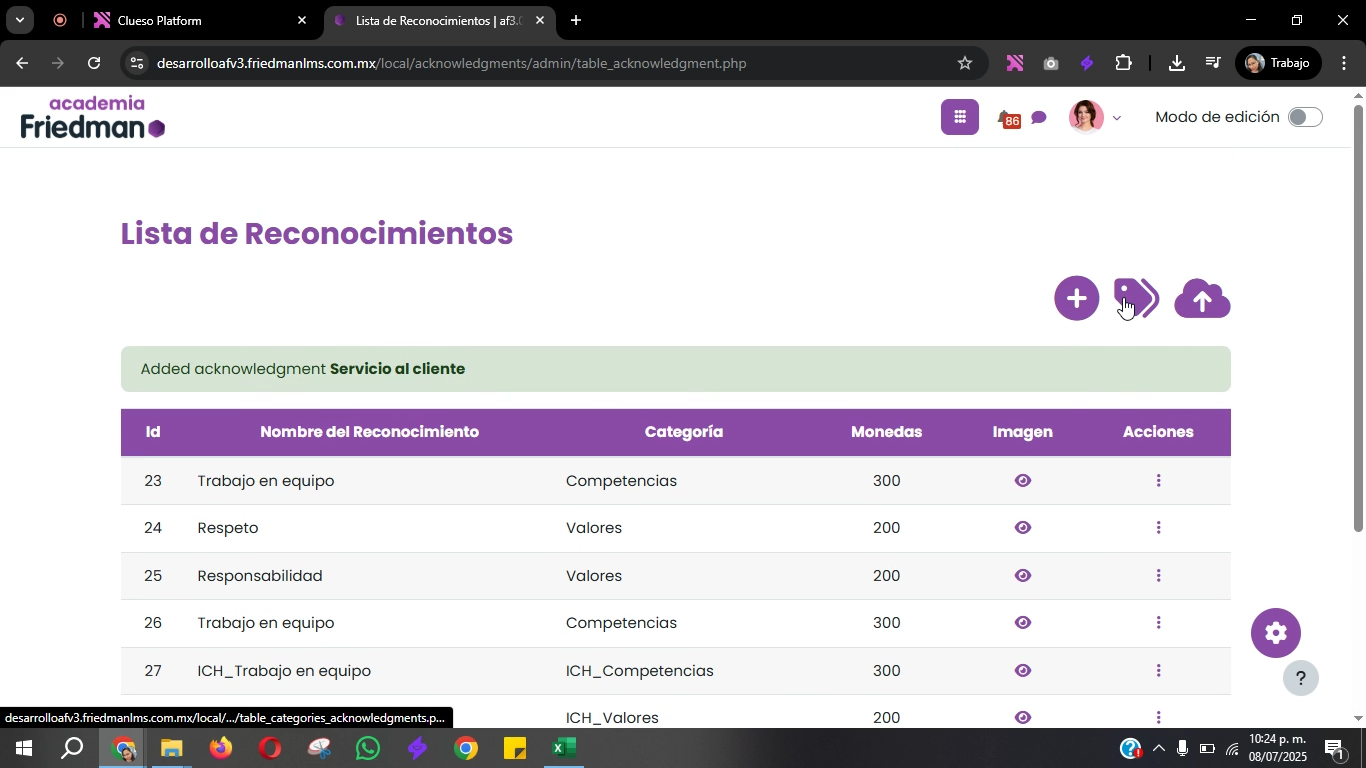This screenshot has height=768, width=1366.
Task: Open the purple apps grid menu
Action: [960, 117]
